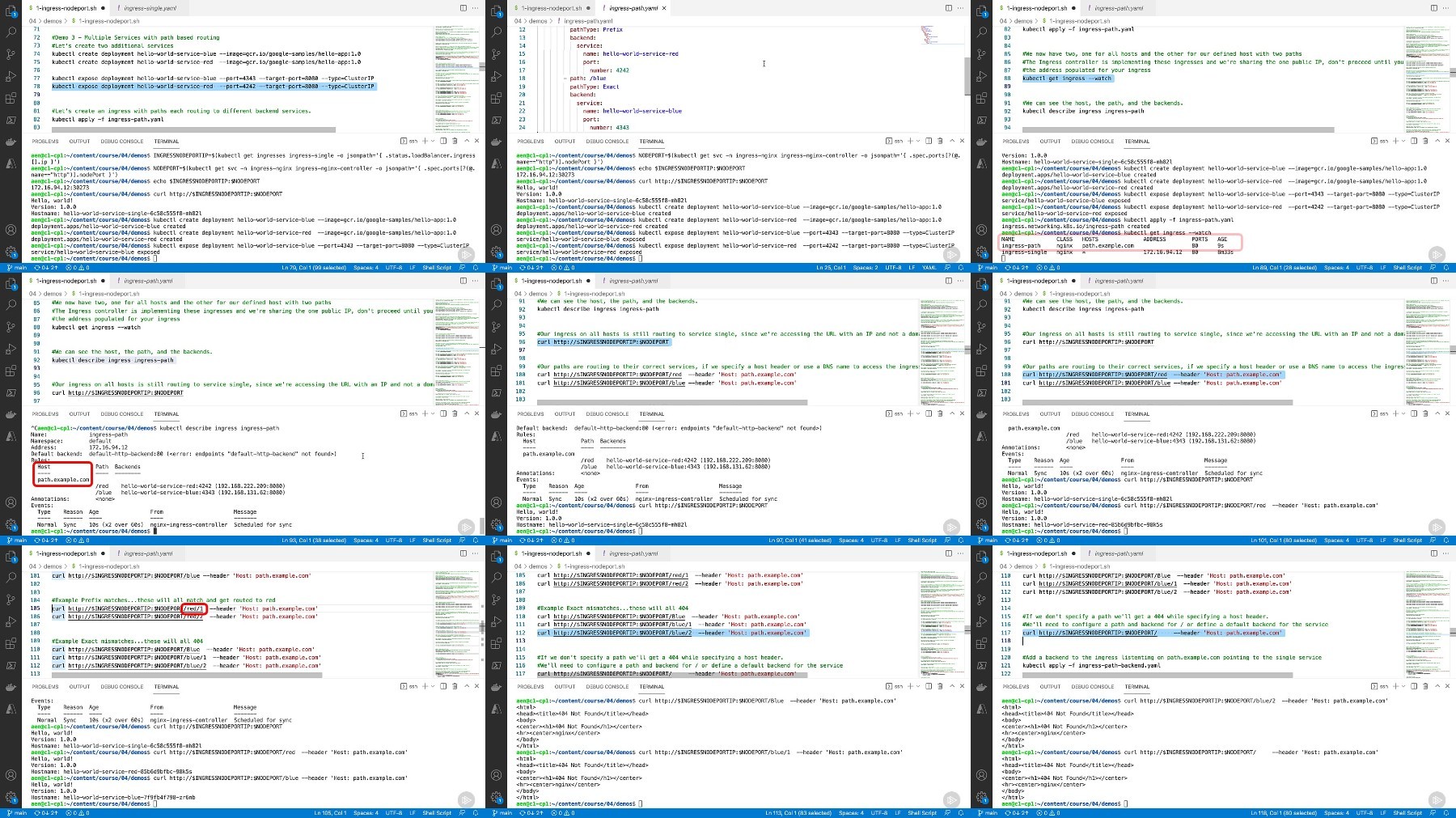Maximize terminal panel in the ingress-single.yaml window
The image size is (1456, 818).
click(x=466, y=141)
